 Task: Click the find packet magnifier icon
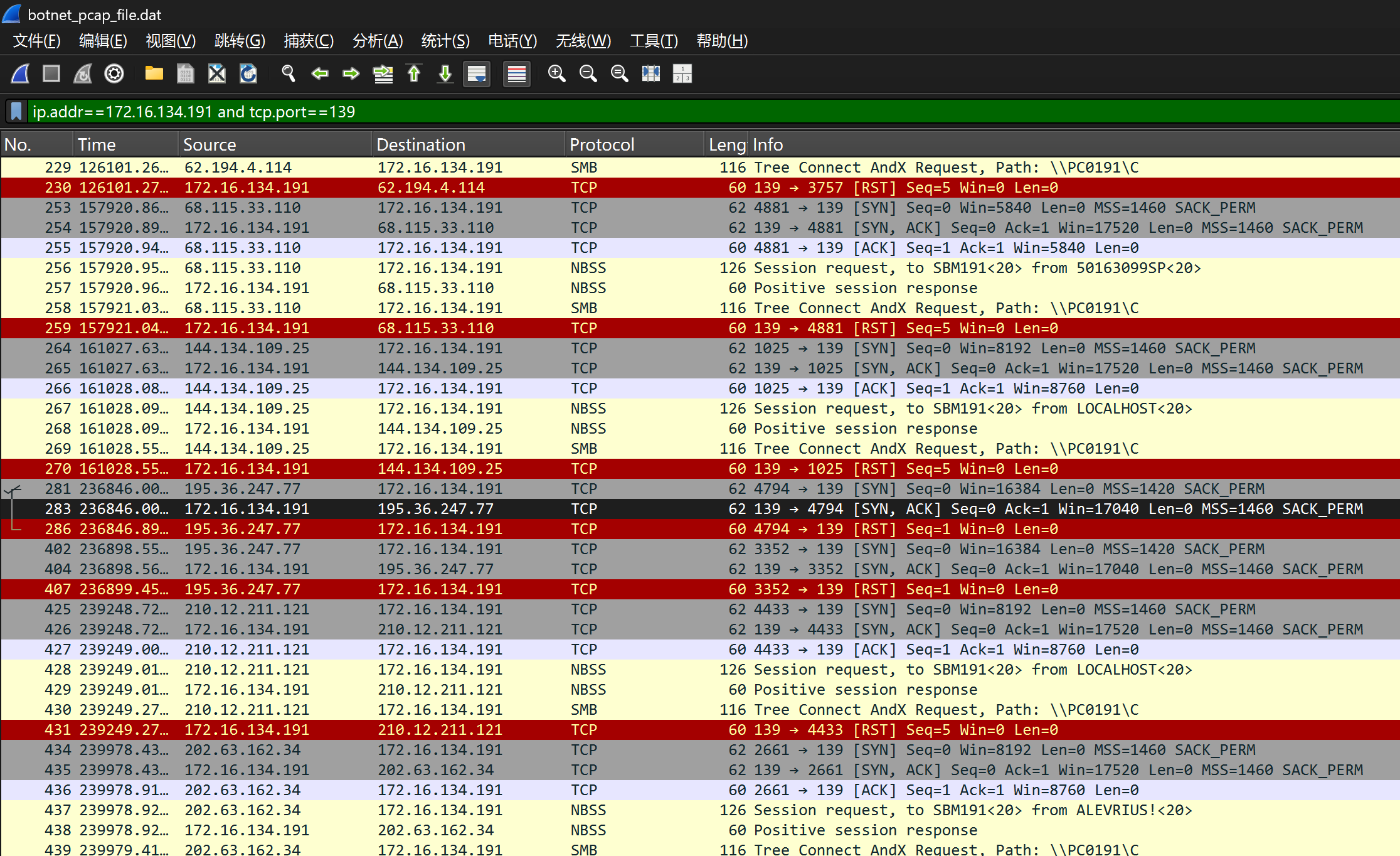pos(289,74)
